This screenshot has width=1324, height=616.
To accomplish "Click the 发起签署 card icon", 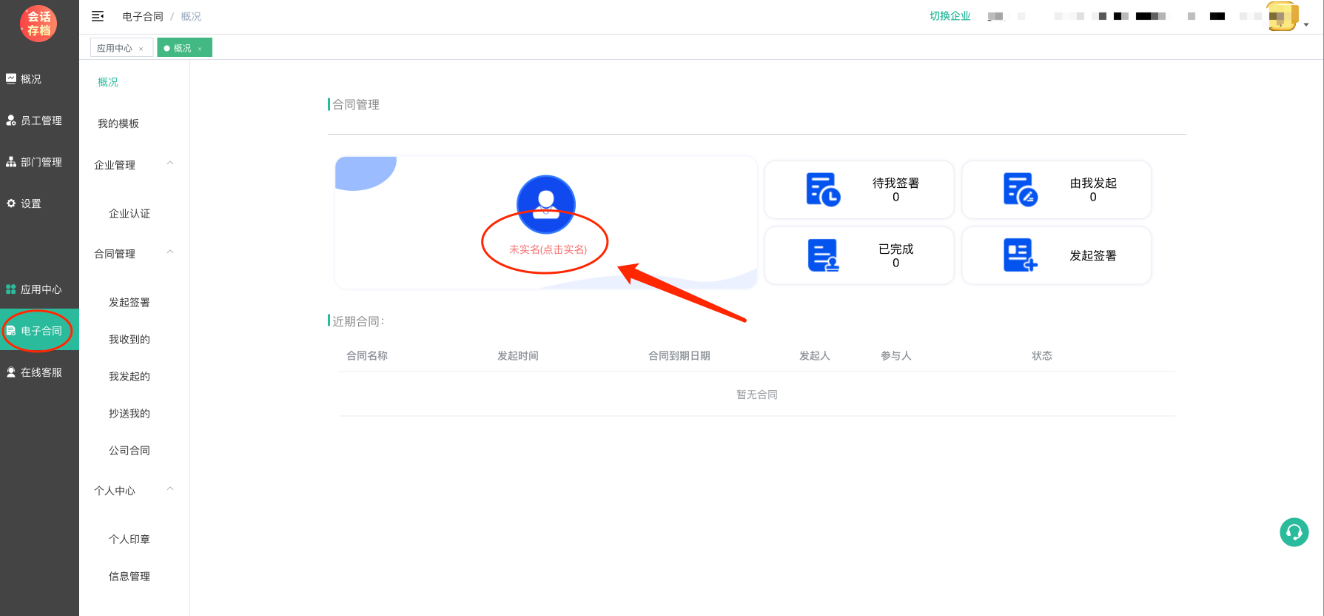I will click(1020, 256).
